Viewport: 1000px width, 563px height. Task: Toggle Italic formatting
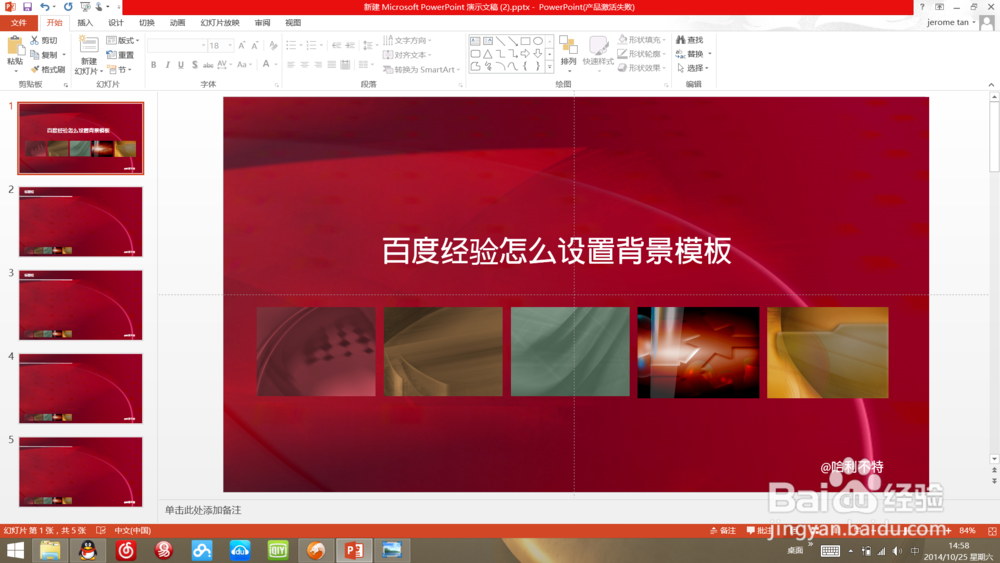(x=167, y=64)
